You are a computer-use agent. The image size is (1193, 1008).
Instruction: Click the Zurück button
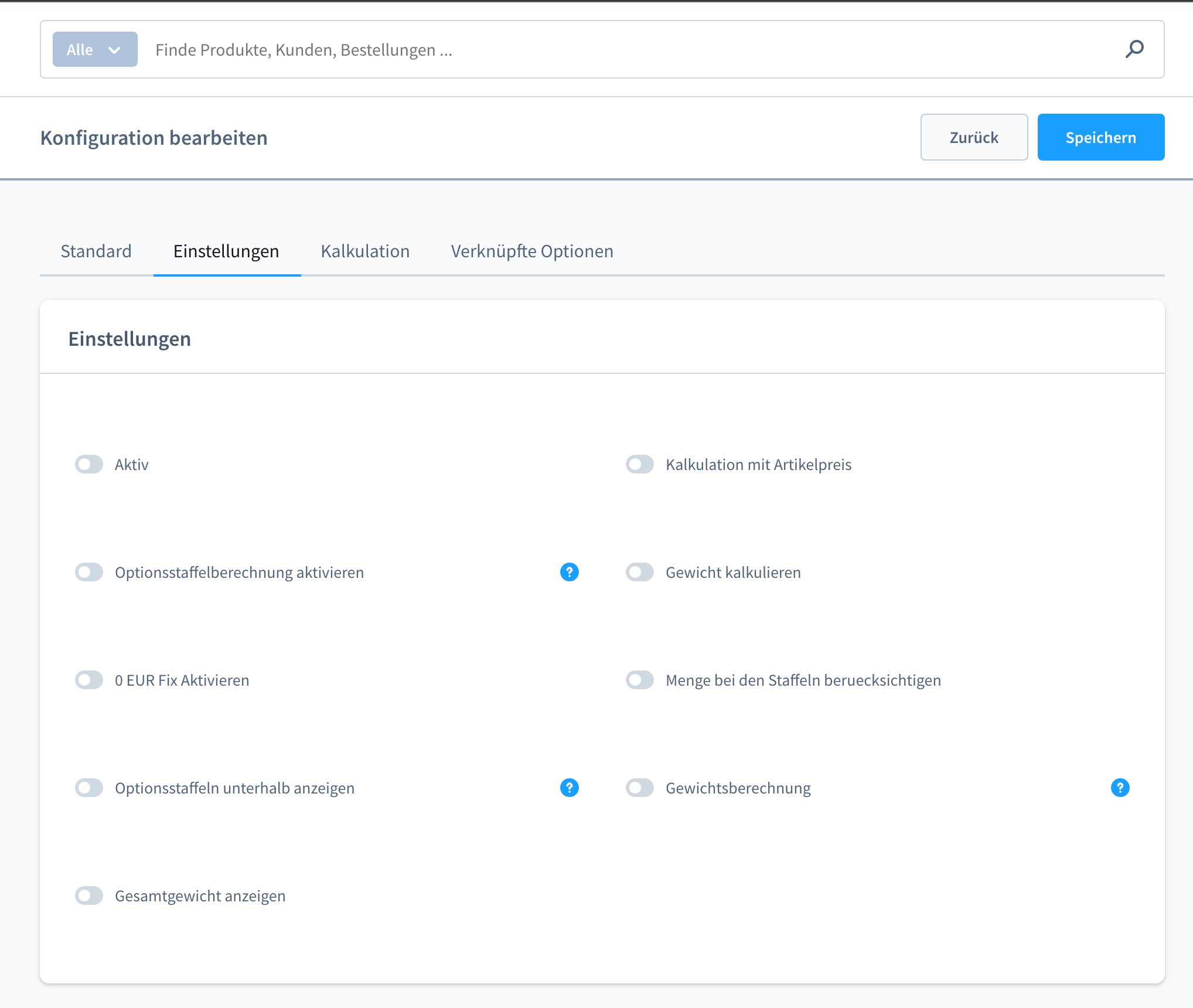[x=974, y=137]
